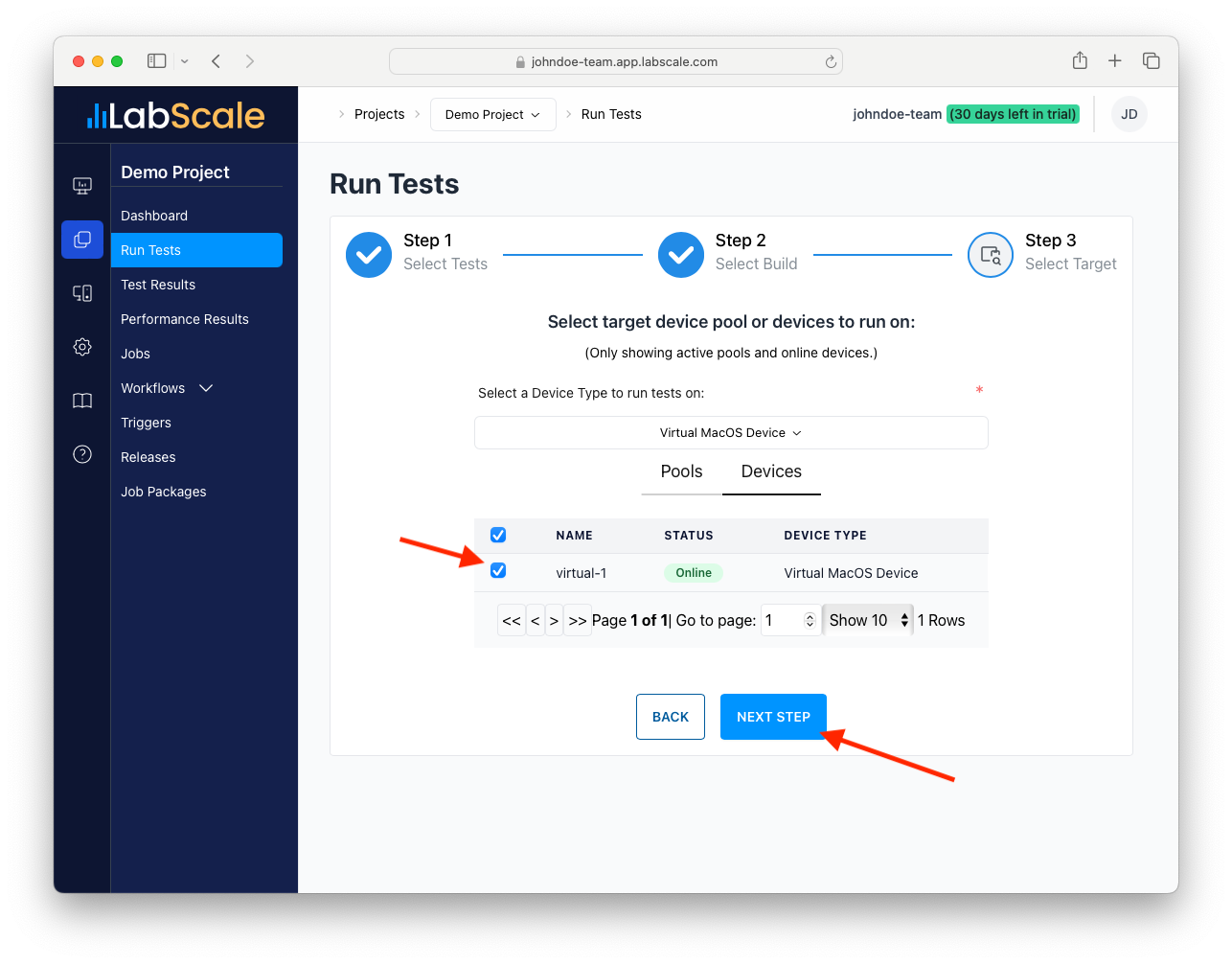The width and height of the screenshot is (1232, 964).
Task: Reload the page using refresh icon
Action: pyautogui.click(x=831, y=61)
